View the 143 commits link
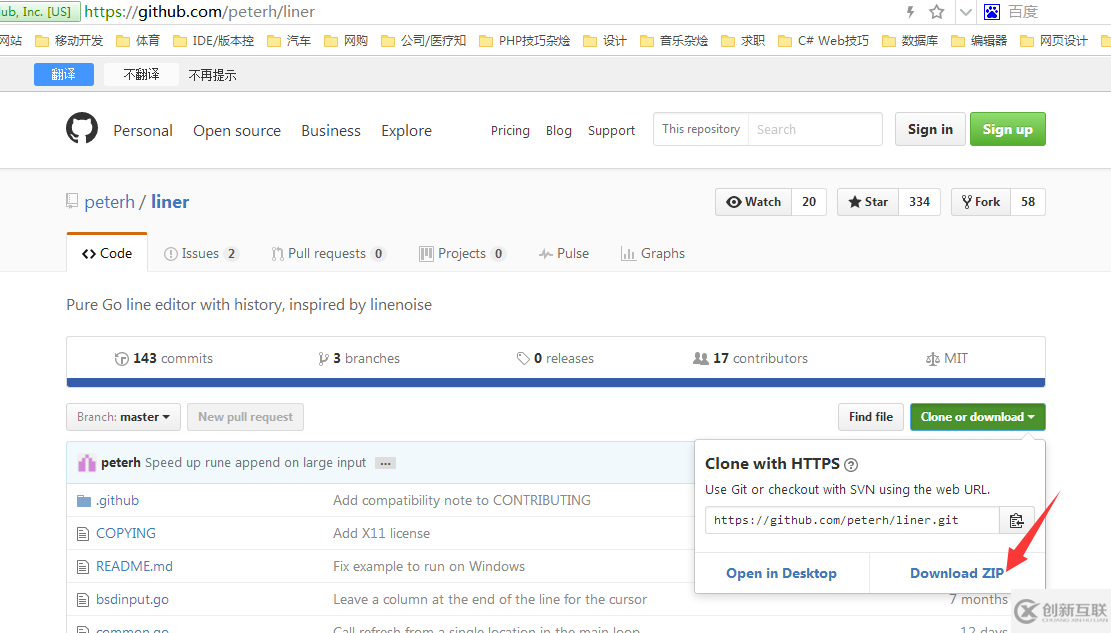 tap(164, 359)
